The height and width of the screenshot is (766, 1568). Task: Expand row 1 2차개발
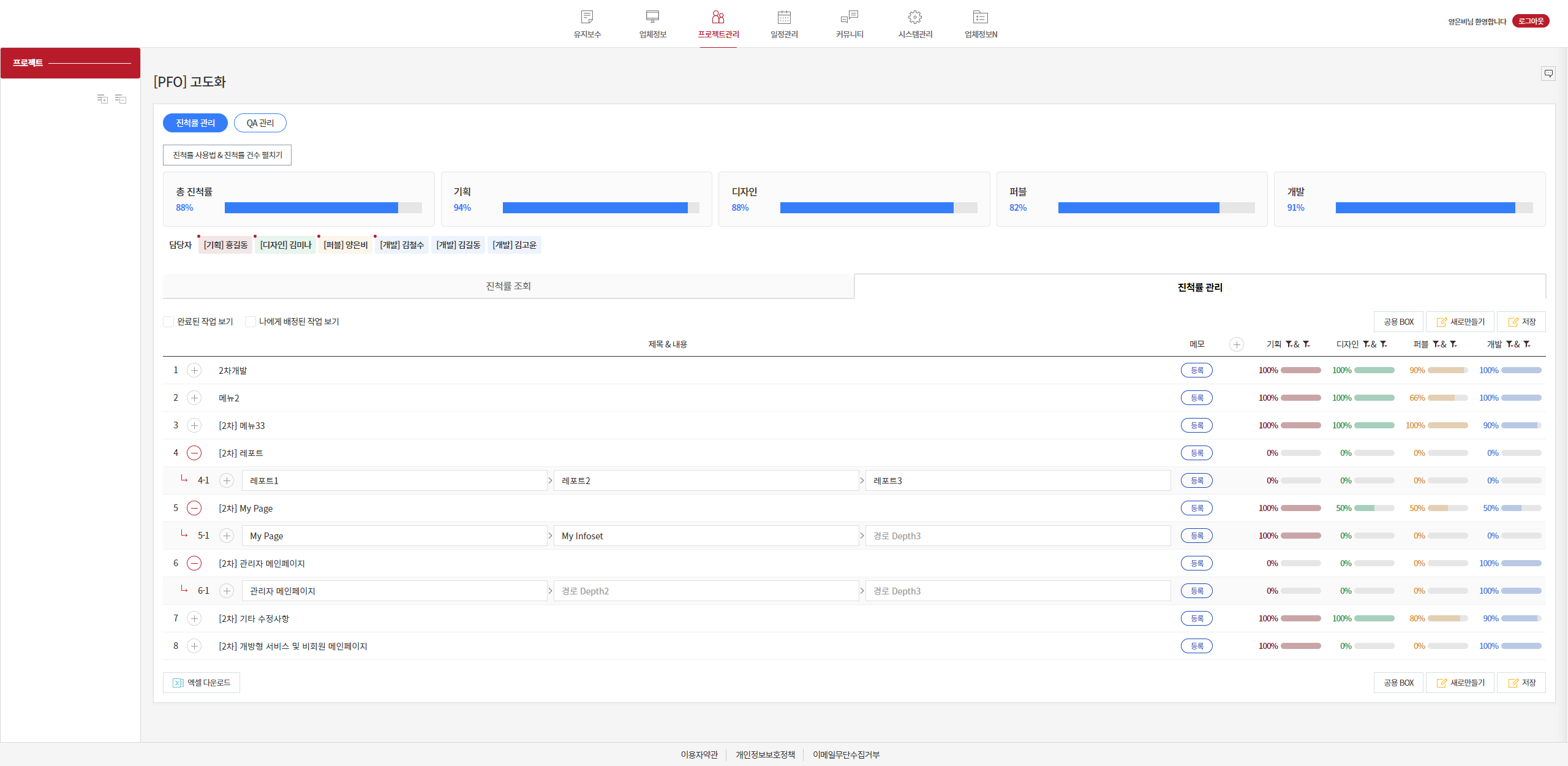tap(194, 370)
